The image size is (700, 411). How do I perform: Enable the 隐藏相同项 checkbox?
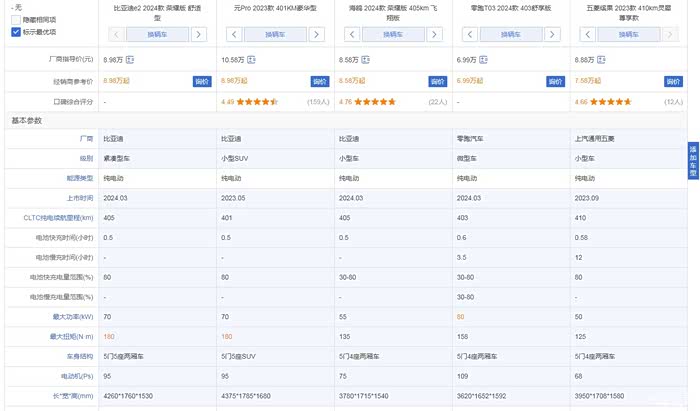pos(16,20)
